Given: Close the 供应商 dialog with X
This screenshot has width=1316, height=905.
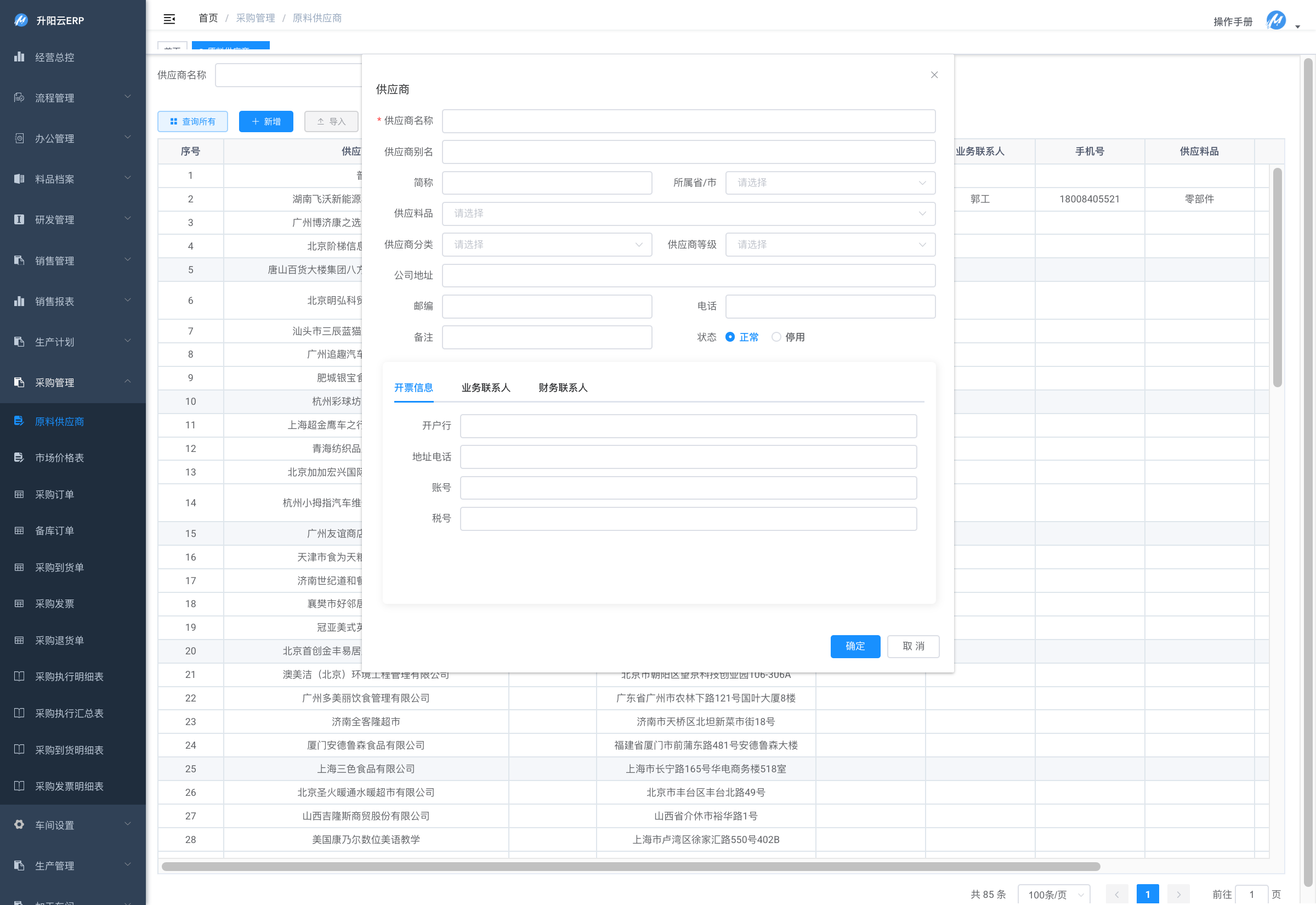Looking at the screenshot, I should pos(934,75).
